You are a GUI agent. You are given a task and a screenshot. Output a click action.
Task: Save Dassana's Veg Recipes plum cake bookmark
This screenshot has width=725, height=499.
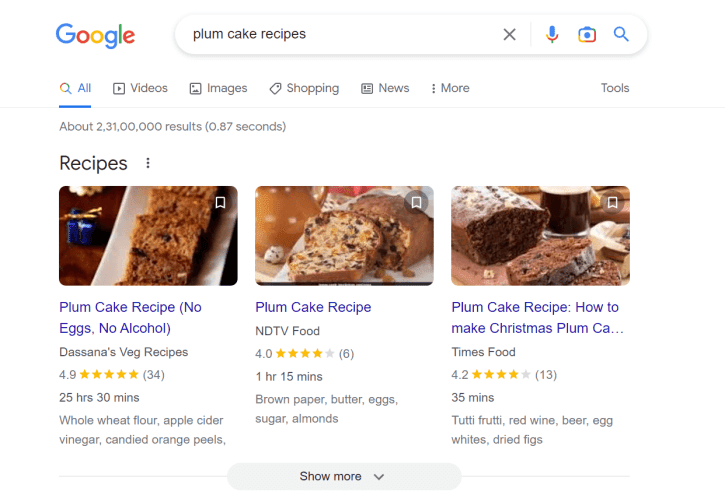click(x=221, y=203)
